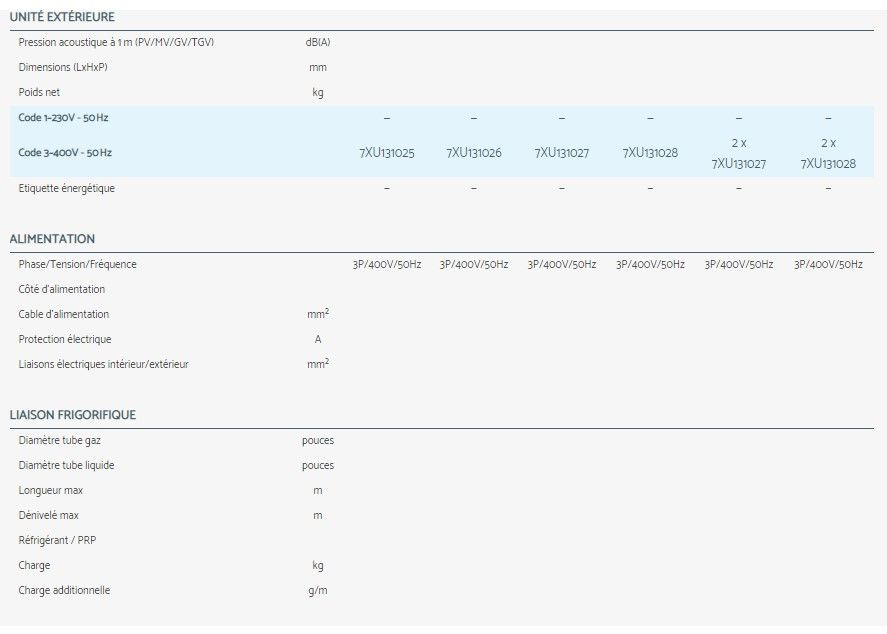Select the Diamètre tube gaz row label

point(59,440)
